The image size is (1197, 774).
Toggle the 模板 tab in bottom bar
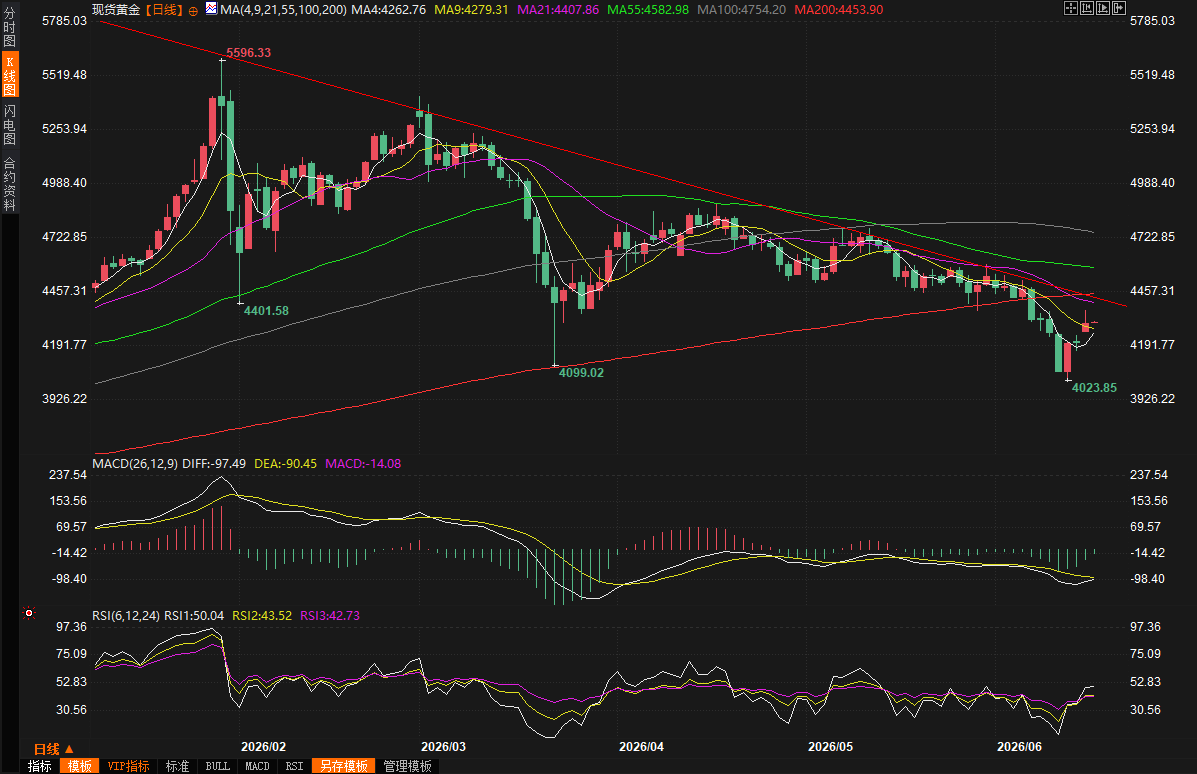tap(79, 766)
